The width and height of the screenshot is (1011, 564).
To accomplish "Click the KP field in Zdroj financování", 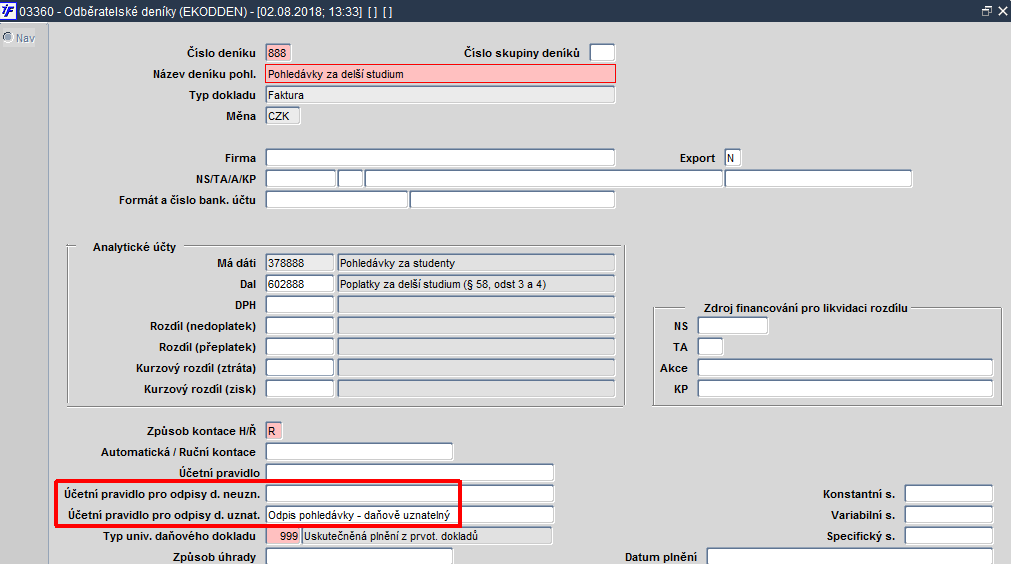I will 845,389.
